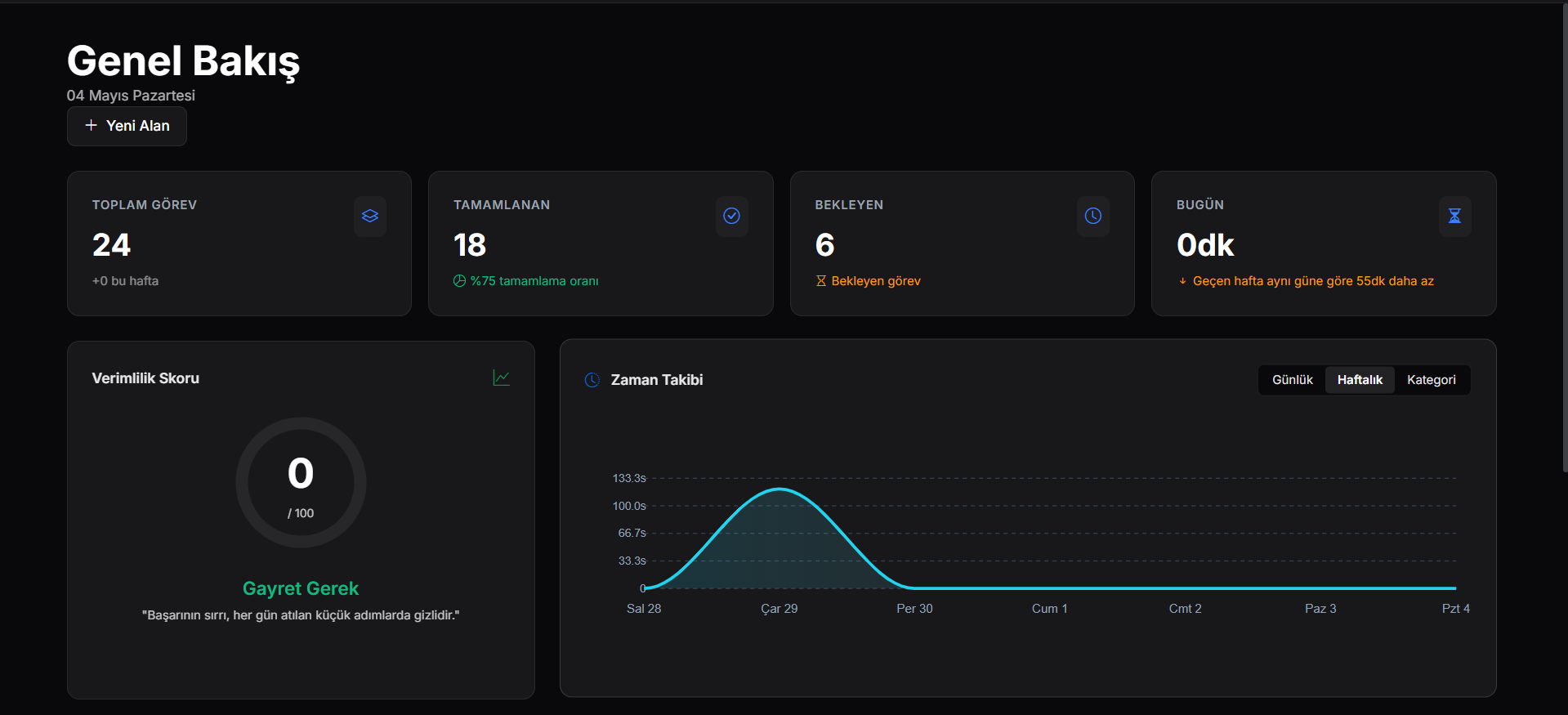The height and width of the screenshot is (715, 1568).
Task: Click the total task value 24
Action: pos(111,245)
